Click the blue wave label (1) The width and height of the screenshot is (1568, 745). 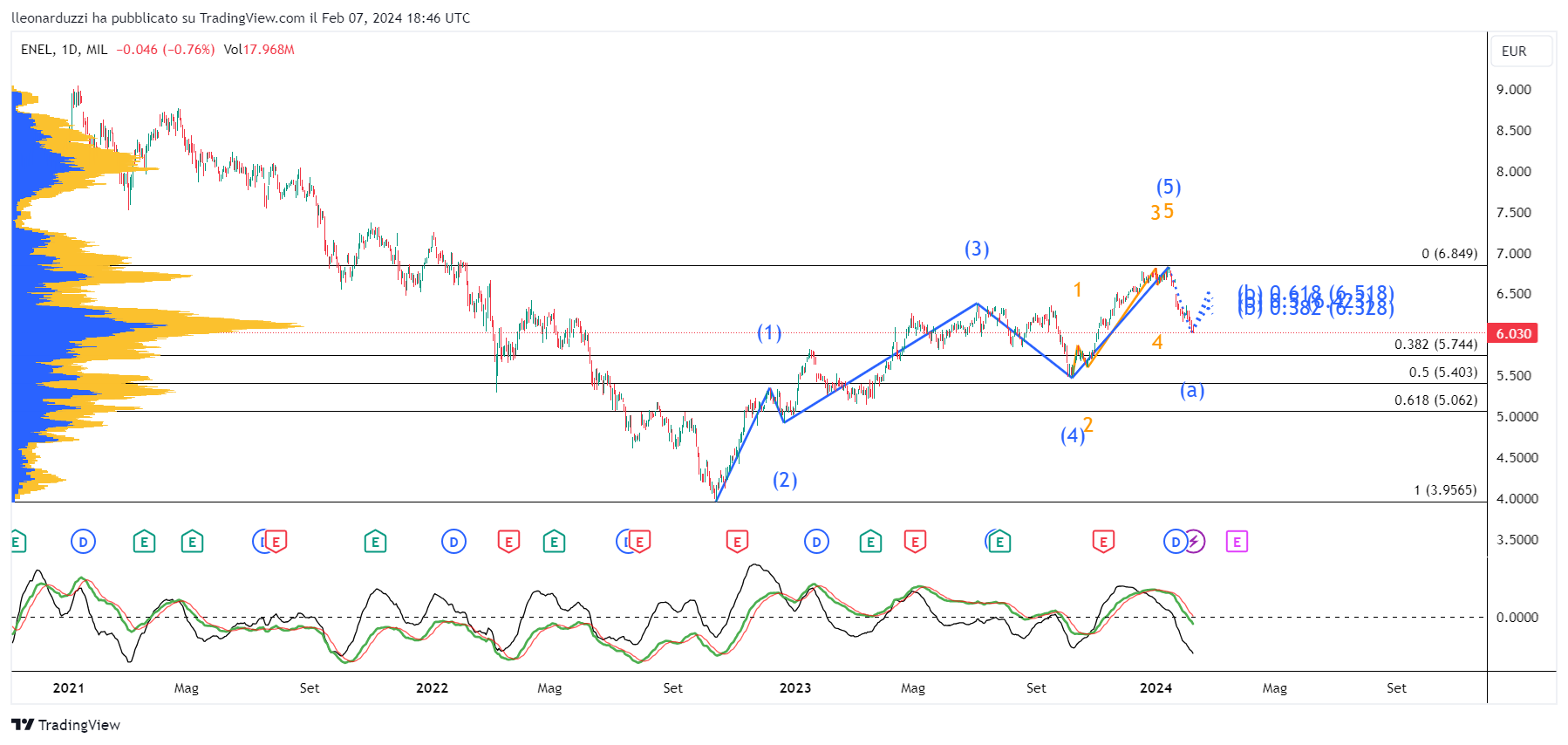coord(769,332)
